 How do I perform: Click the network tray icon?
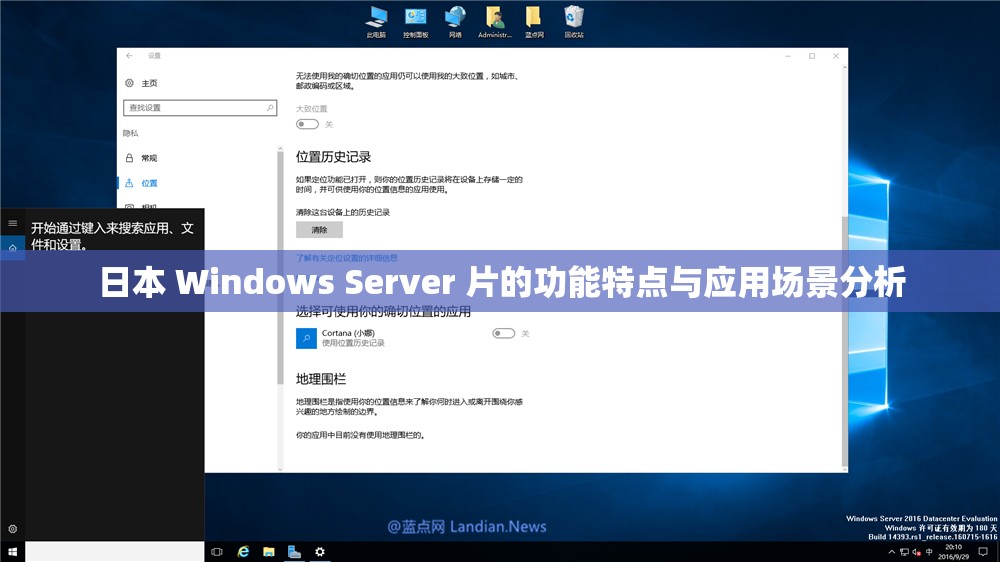[x=904, y=552]
